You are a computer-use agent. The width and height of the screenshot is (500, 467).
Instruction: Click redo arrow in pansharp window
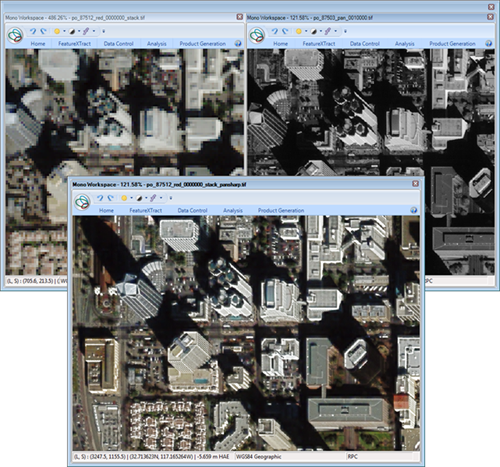tap(110, 198)
